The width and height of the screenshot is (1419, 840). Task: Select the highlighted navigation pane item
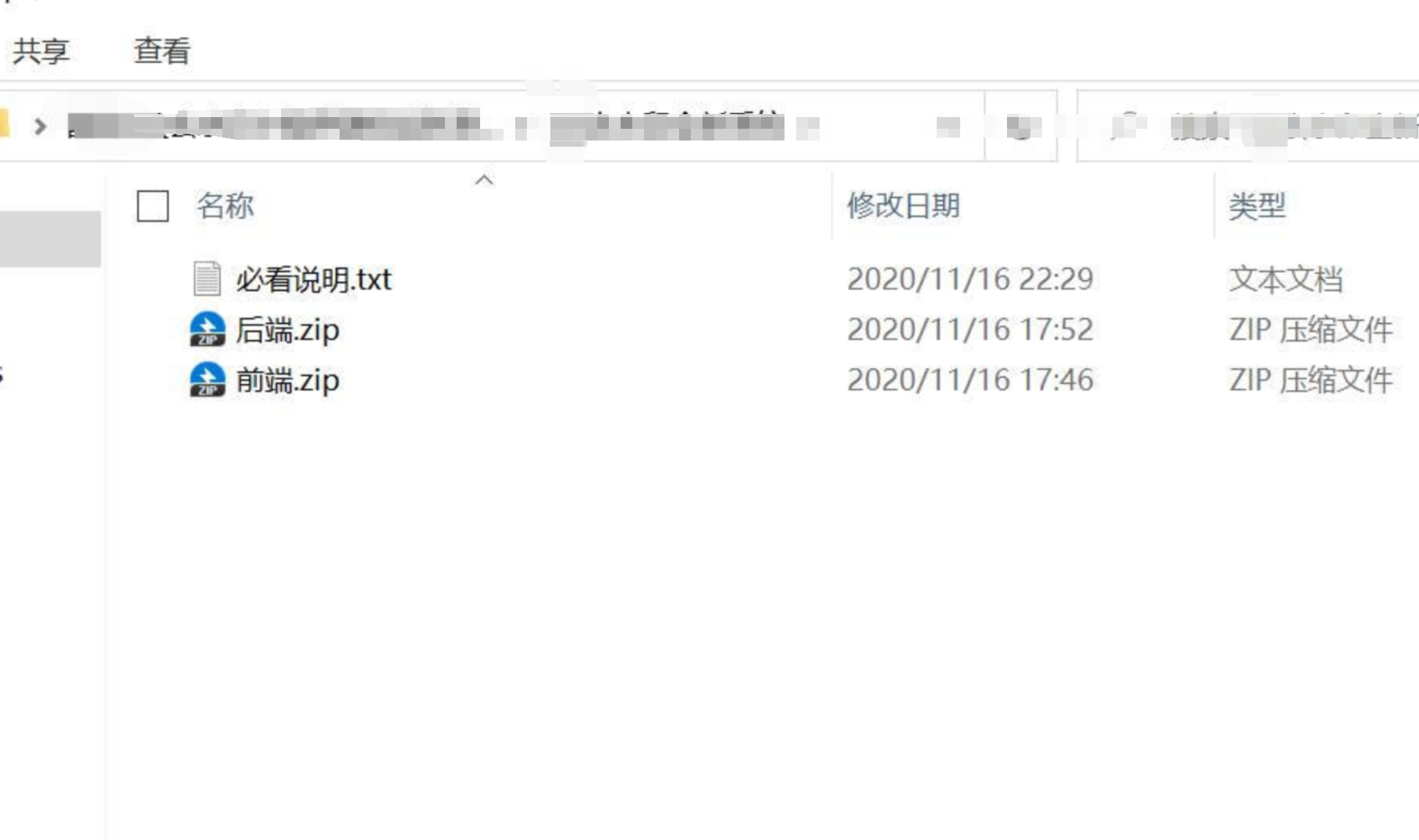50,239
